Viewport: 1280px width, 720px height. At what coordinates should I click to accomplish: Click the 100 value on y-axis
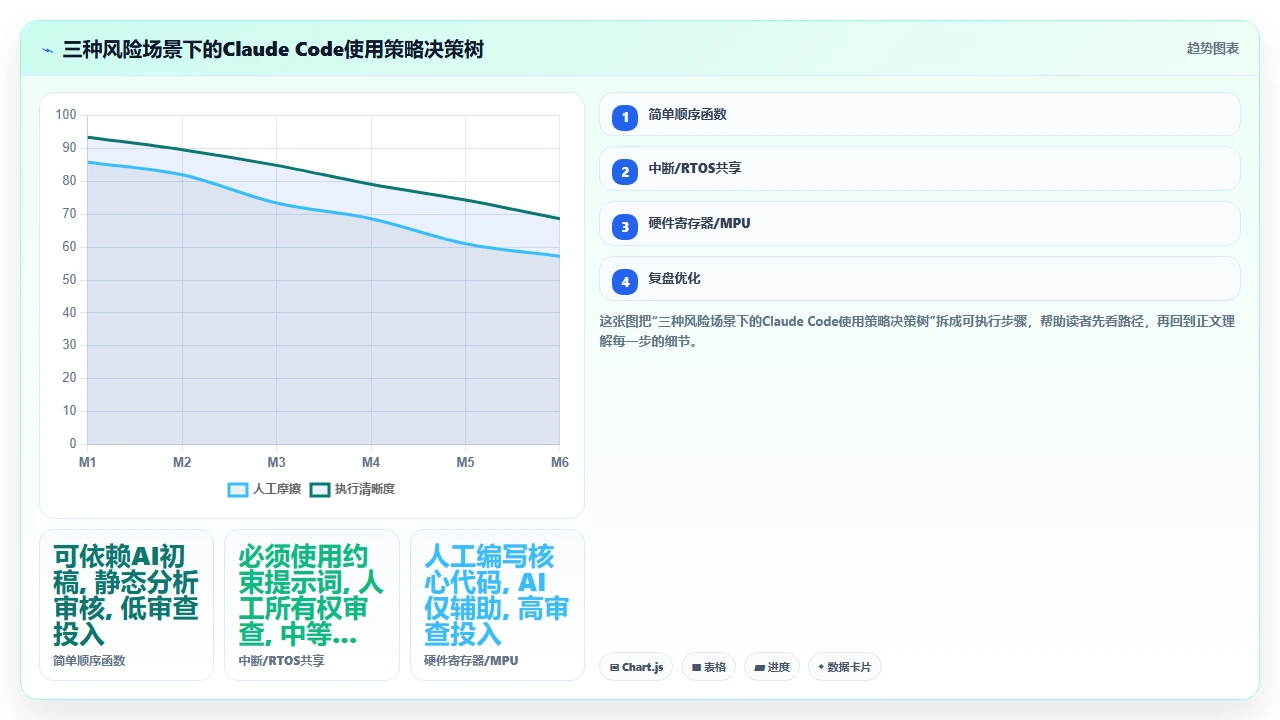click(x=66, y=115)
